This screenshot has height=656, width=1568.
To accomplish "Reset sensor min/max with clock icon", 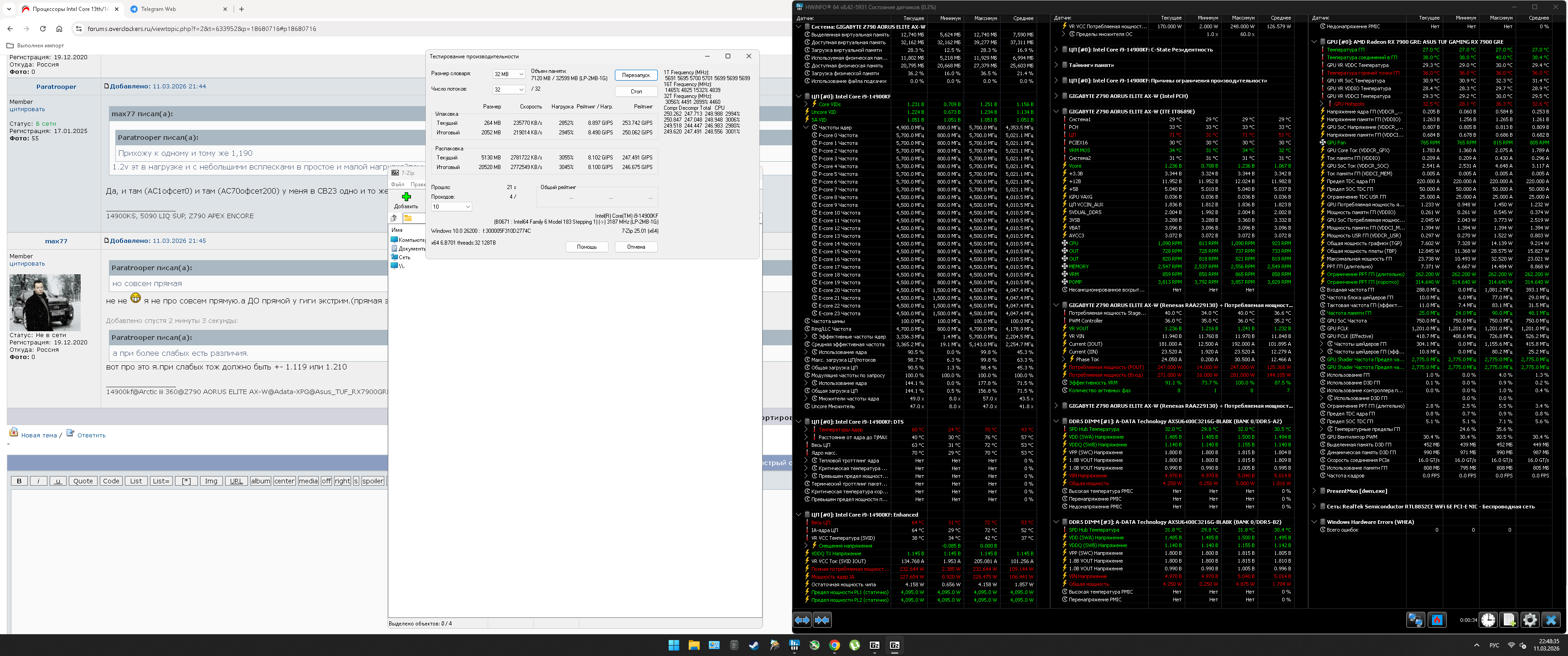I will click(x=1488, y=620).
